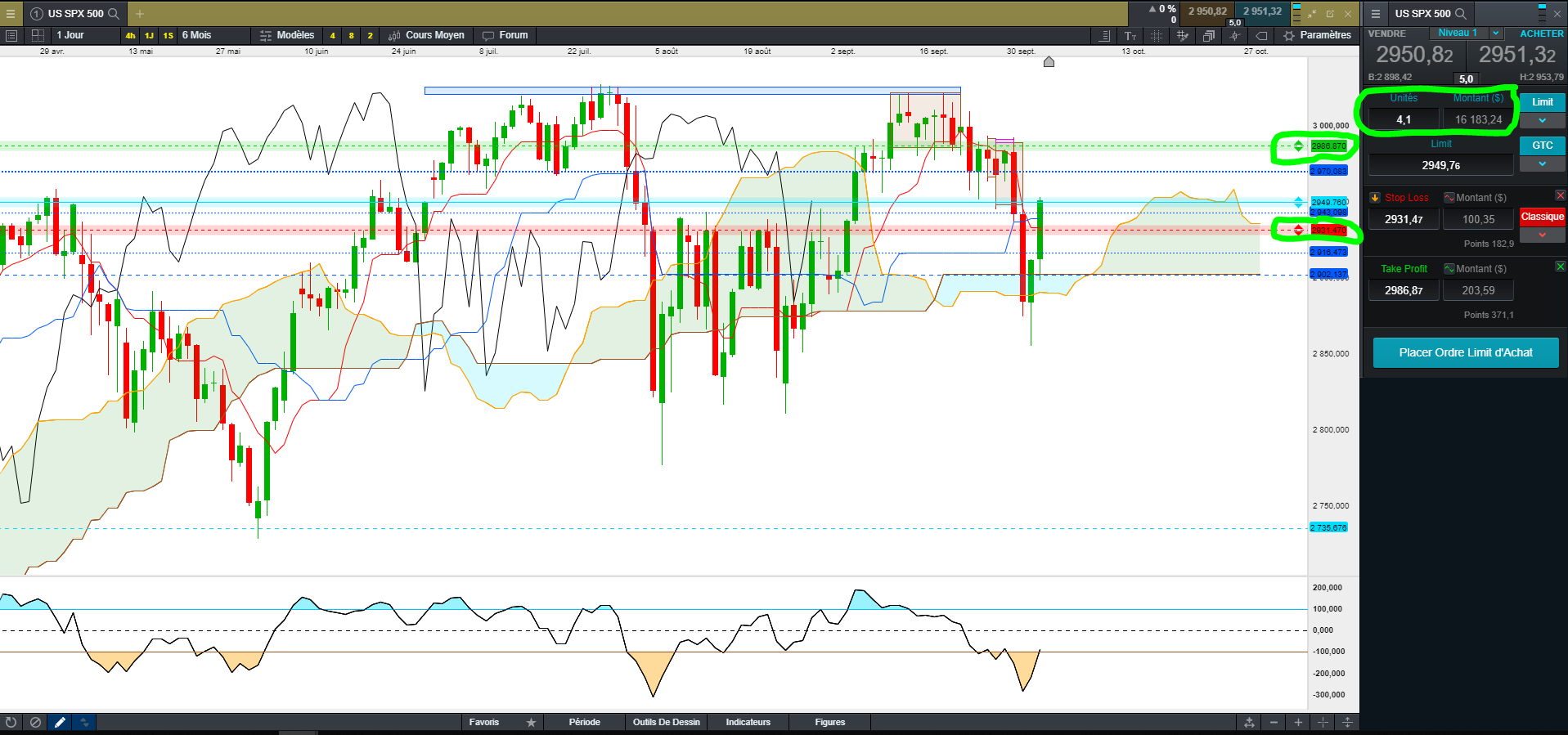The width and height of the screenshot is (1568, 735).
Task: Remove the Take Profit with green X
Action: point(1560,267)
